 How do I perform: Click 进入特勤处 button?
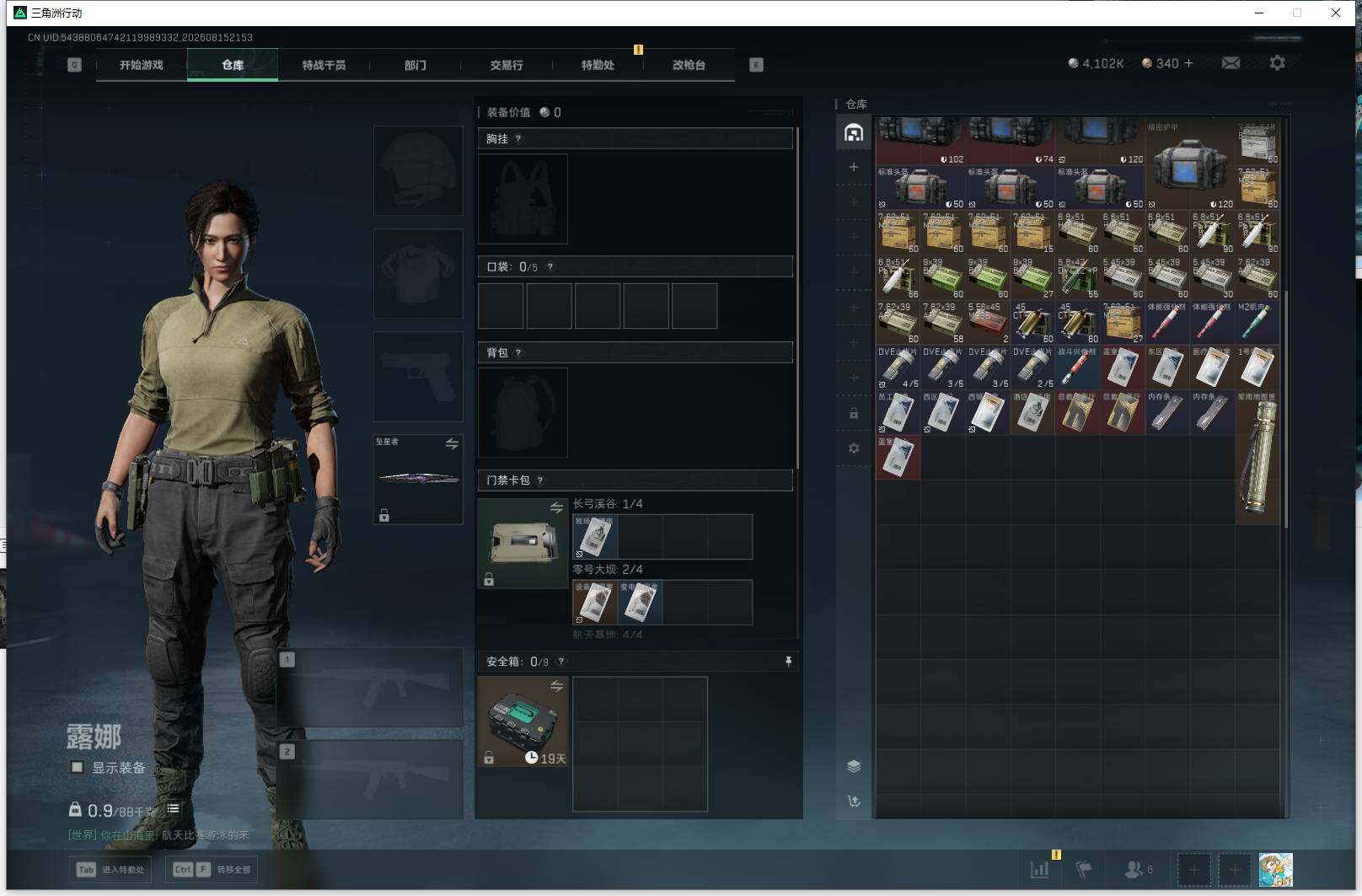coord(111,869)
